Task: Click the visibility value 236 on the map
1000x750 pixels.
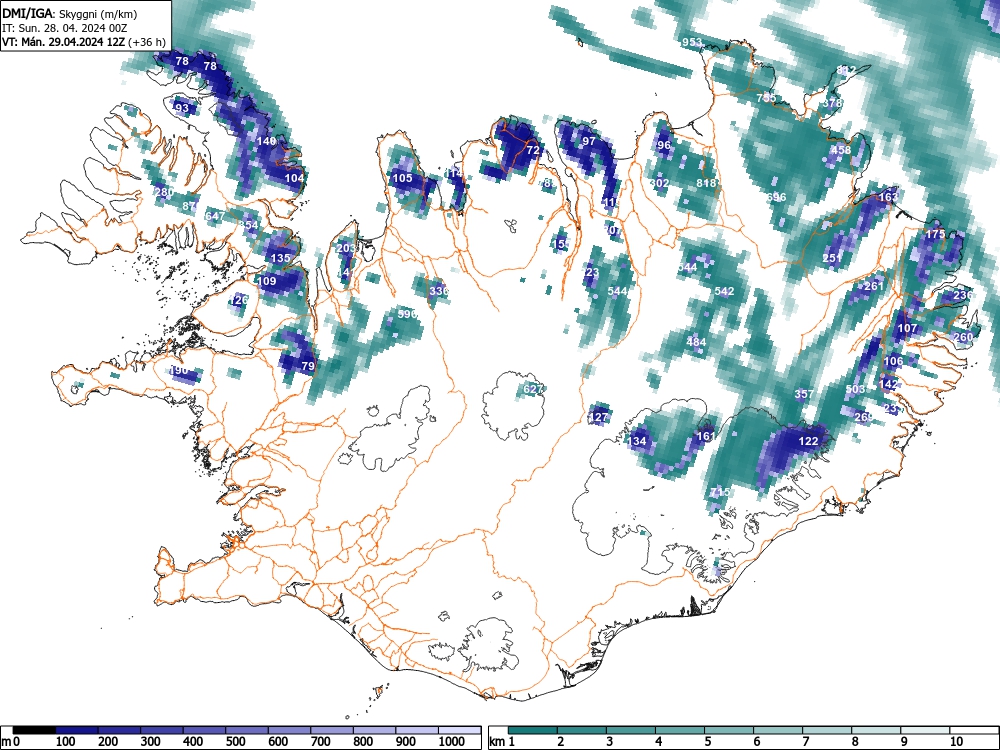Action: pos(962,295)
